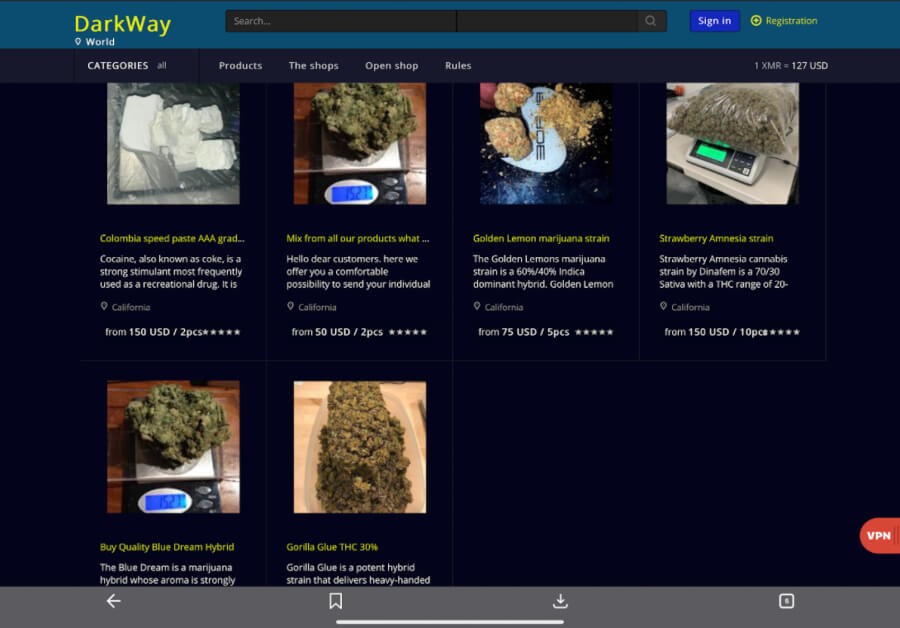Expand the CATEGORIES all menu
The height and width of the screenshot is (628, 900).
point(127,66)
